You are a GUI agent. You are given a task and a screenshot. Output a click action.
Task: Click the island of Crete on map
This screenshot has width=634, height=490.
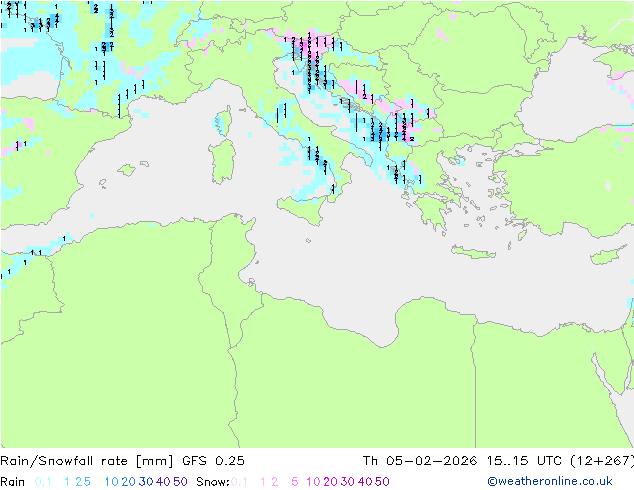[473, 252]
